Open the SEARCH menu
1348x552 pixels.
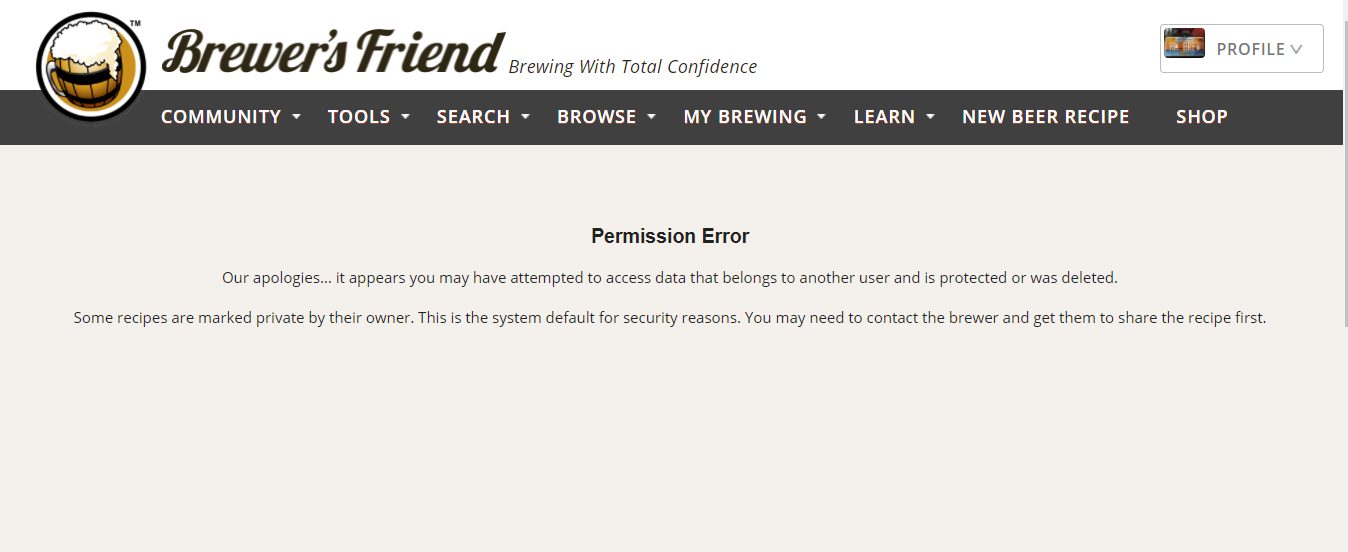(x=473, y=117)
